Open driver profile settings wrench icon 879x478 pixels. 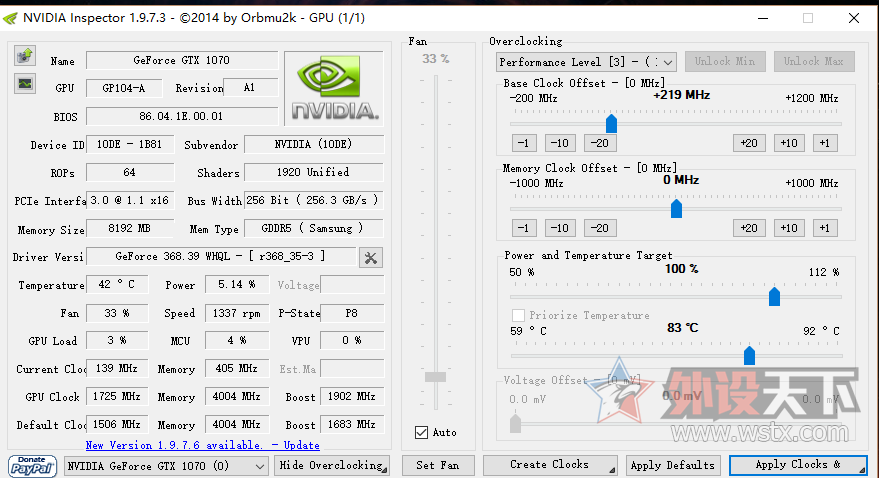click(x=371, y=258)
